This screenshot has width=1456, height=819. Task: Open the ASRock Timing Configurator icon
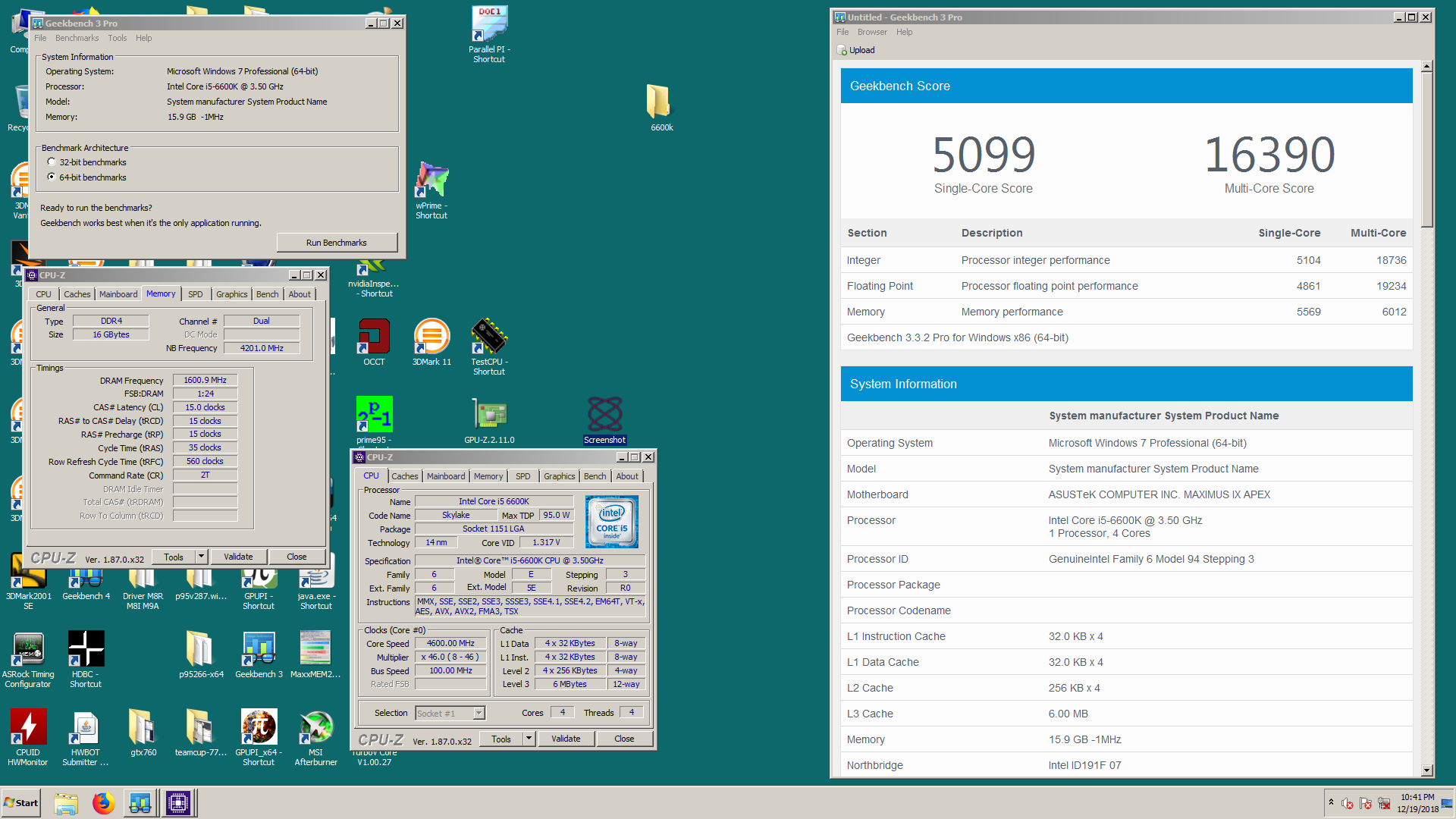[28, 659]
